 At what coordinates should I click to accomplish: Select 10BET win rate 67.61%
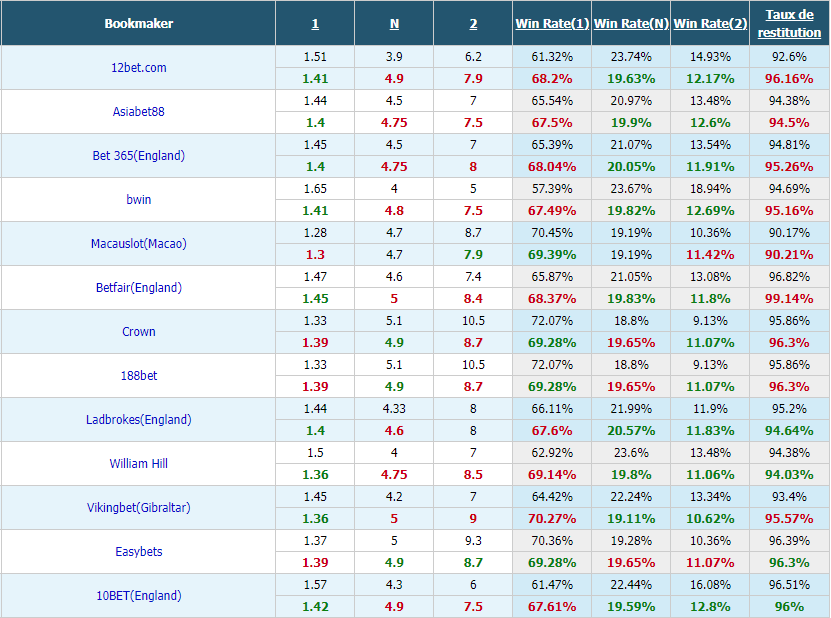[552, 607]
